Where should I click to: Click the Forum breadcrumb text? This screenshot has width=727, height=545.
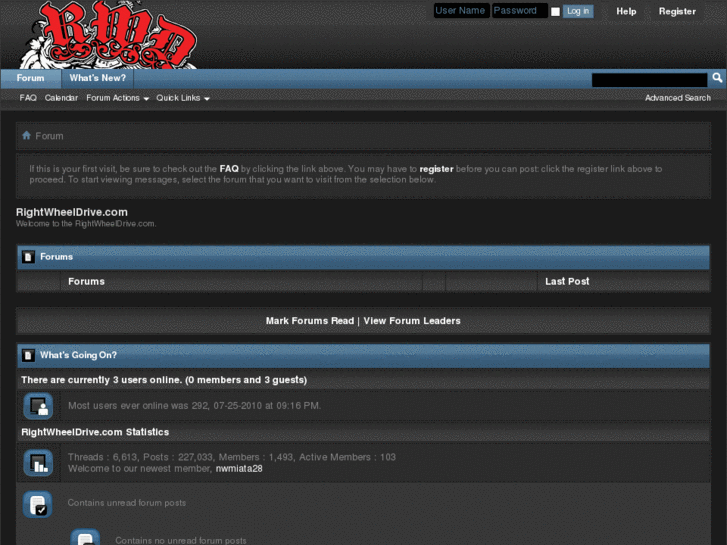click(49, 136)
